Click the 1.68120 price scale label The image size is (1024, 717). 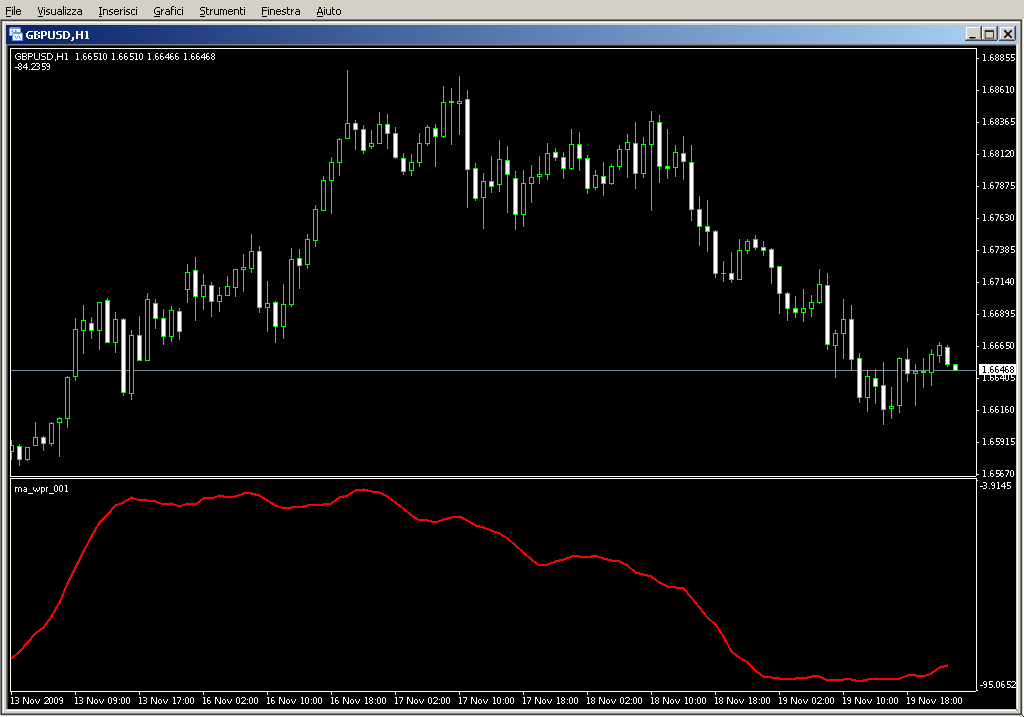(999, 153)
